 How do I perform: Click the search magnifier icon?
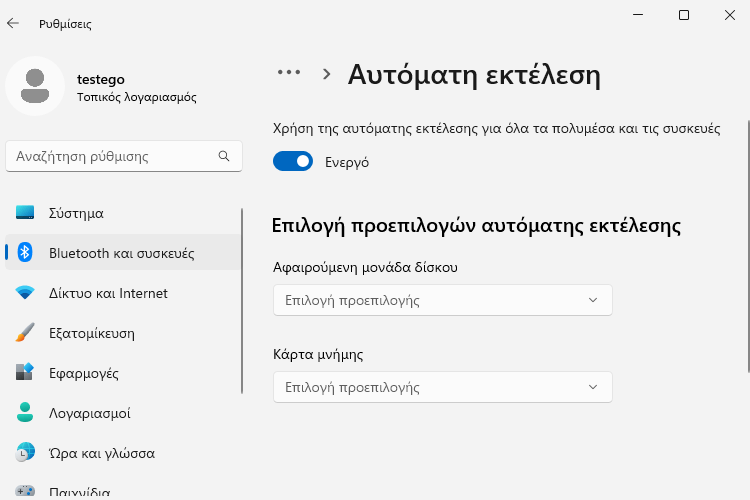(x=224, y=156)
